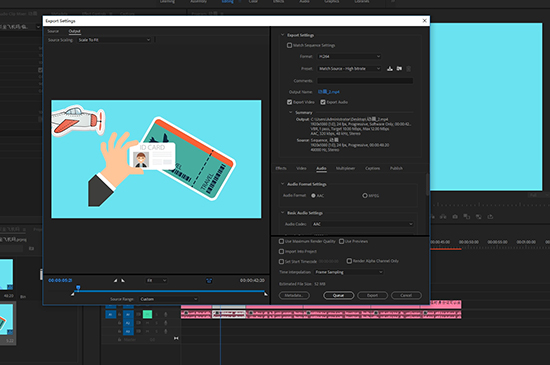Viewport: 550px width, 365px height.
Task: Click the blue playhead on the export preview timeline
Action: coord(78,288)
